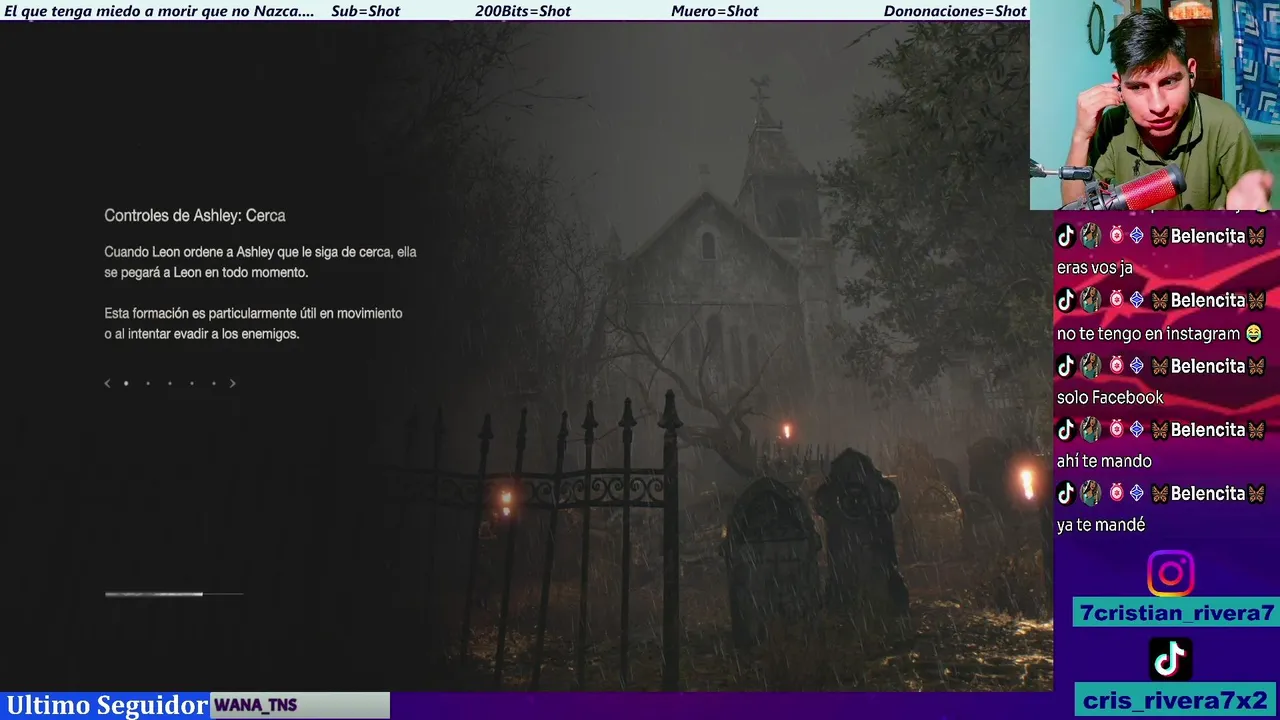Viewport: 1280px width, 720px height.
Task: Click the Instagram logo in the sidebar
Action: click(x=1170, y=574)
